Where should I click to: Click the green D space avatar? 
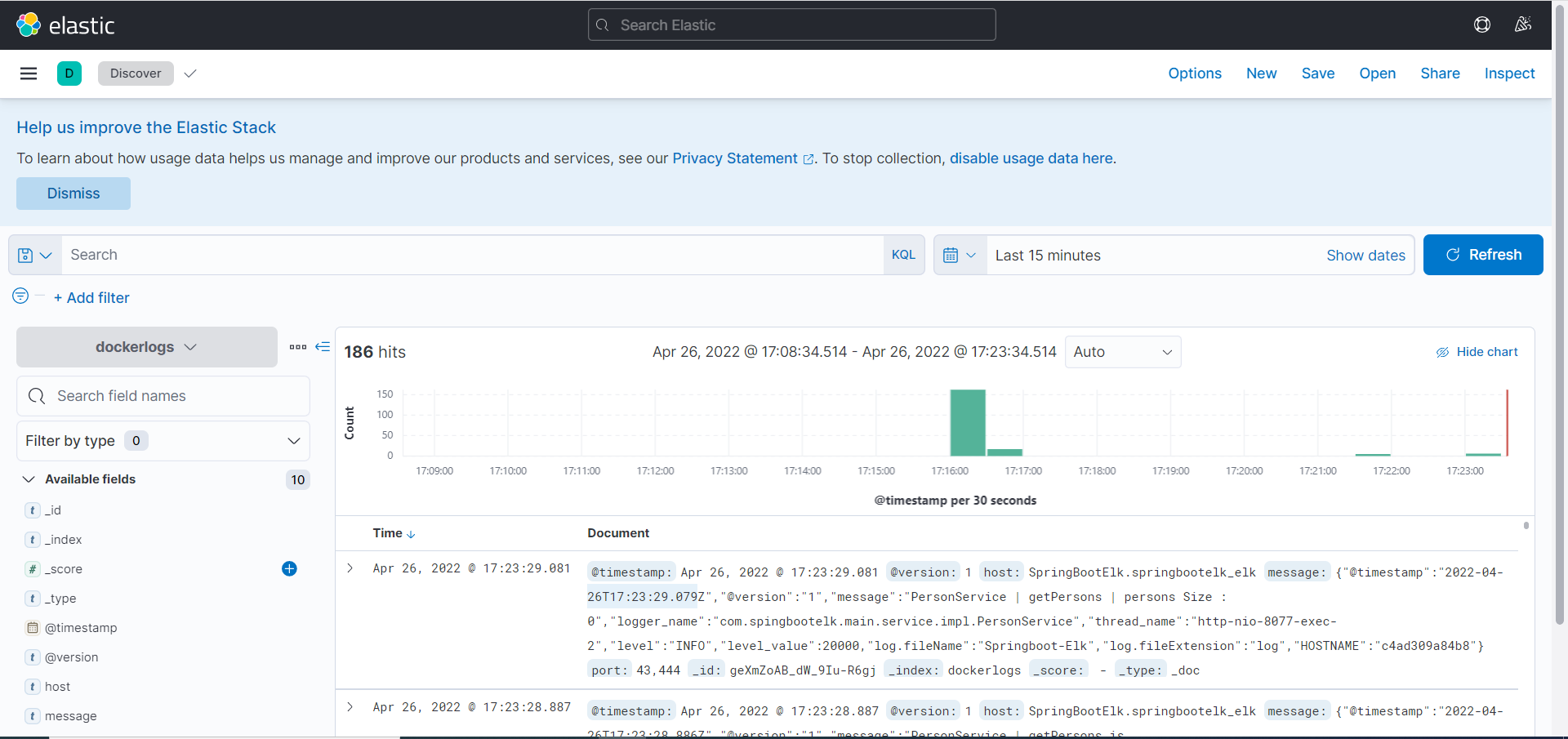69,73
